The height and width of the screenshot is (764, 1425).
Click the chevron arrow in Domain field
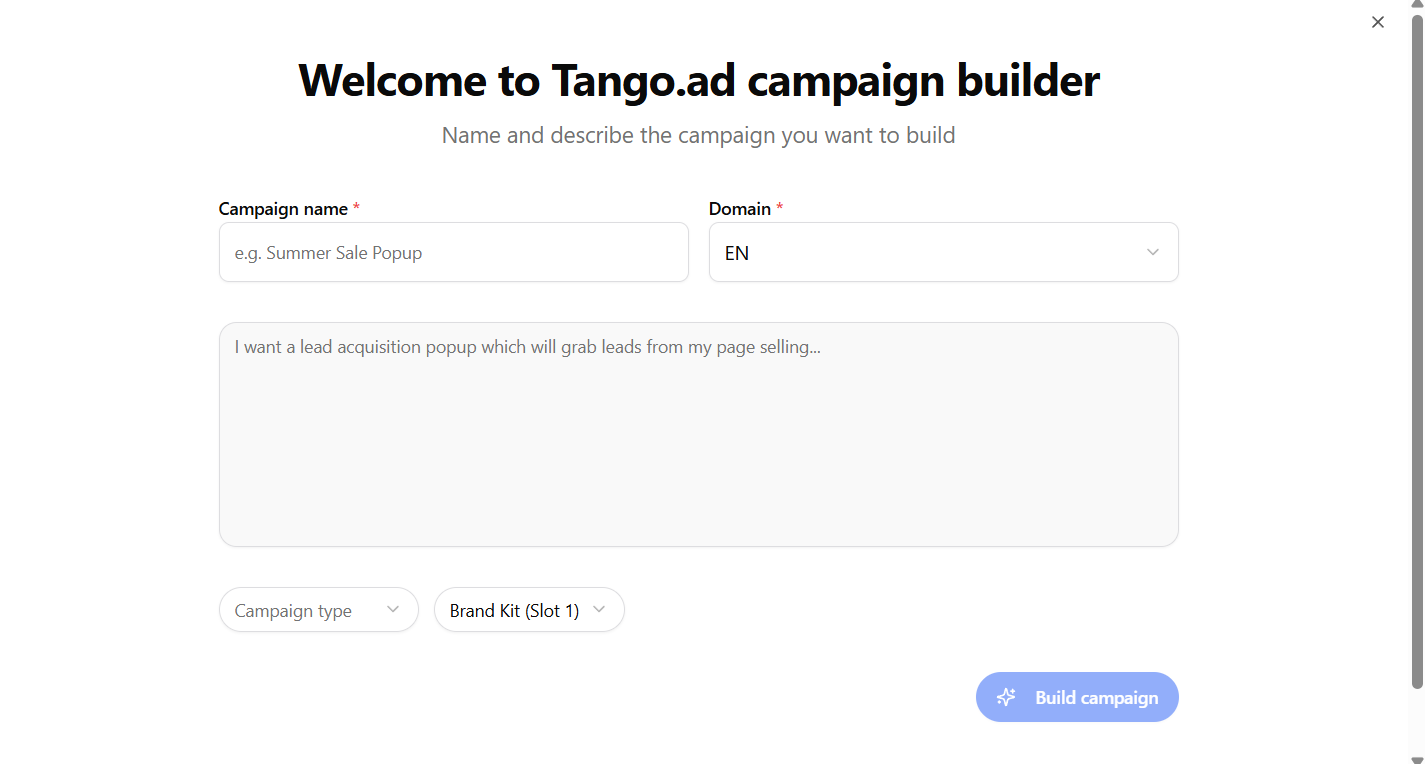click(x=1153, y=252)
